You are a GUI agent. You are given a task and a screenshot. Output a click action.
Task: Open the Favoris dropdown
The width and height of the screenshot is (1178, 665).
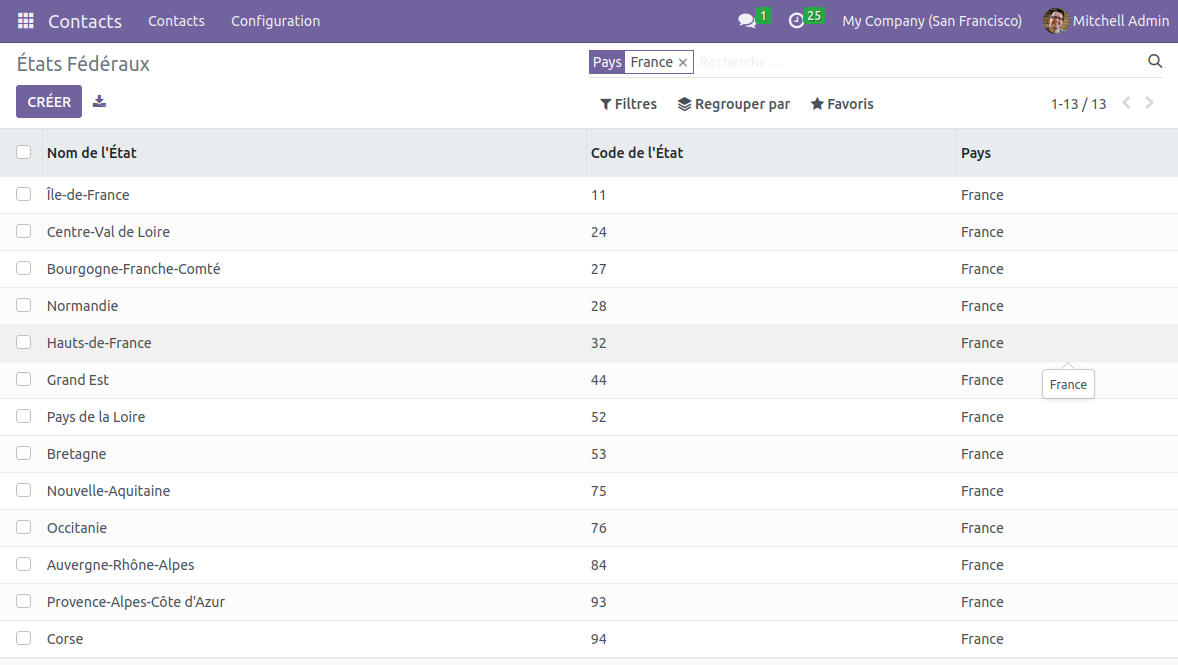[x=841, y=104]
